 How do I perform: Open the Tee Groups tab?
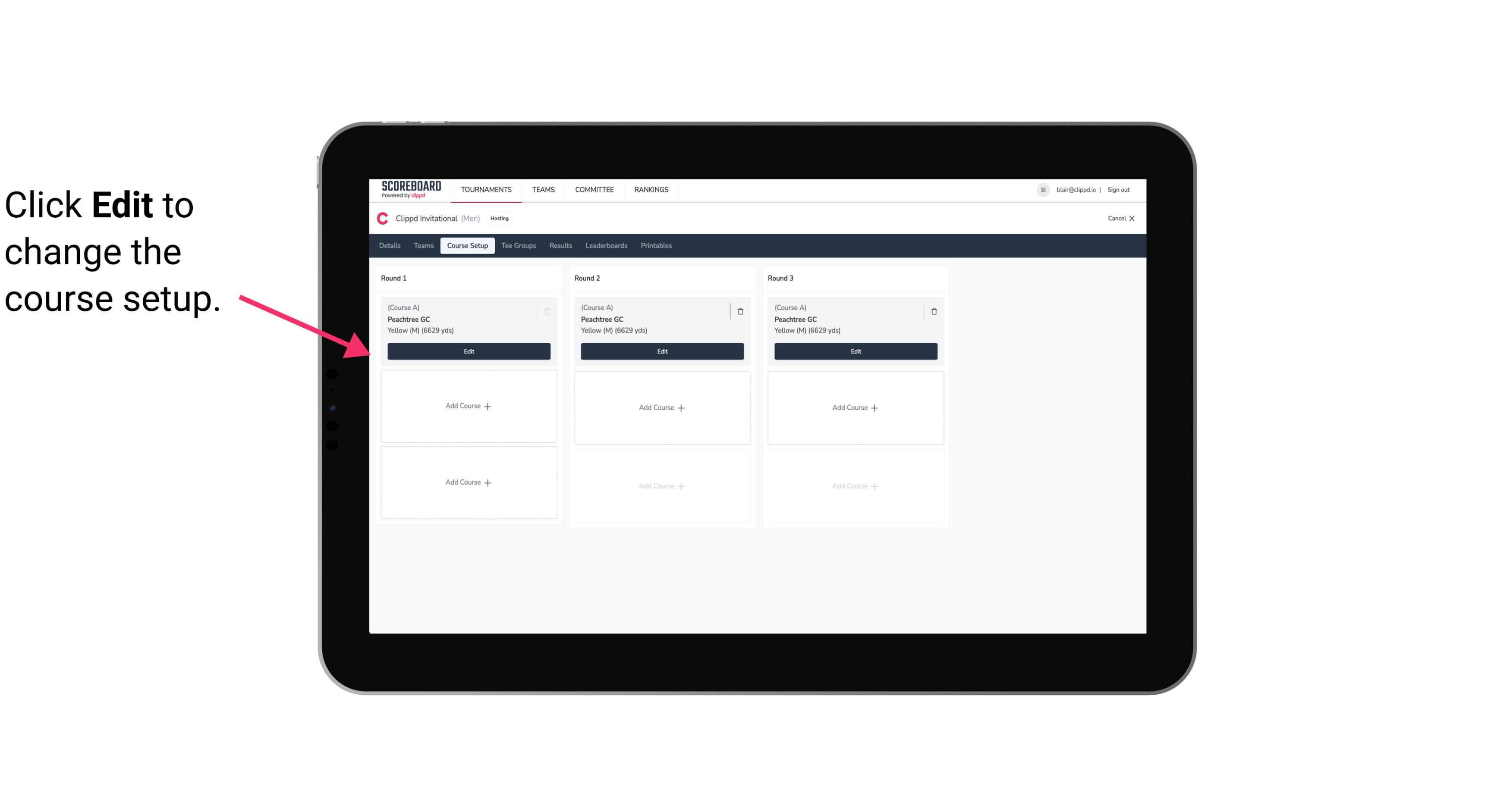518,246
